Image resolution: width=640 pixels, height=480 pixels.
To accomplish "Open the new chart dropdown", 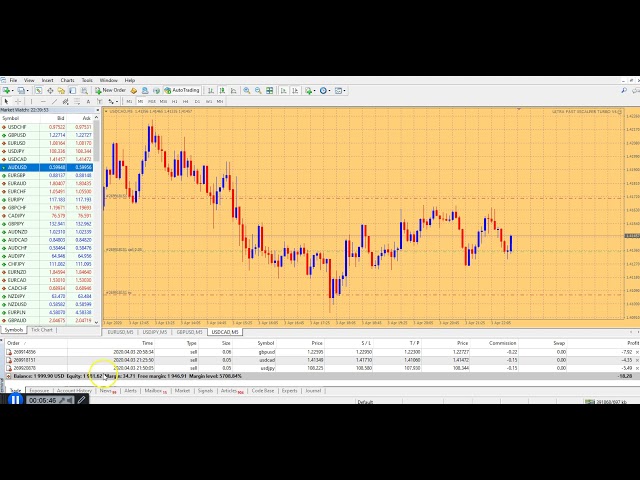I will tap(9, 90).
